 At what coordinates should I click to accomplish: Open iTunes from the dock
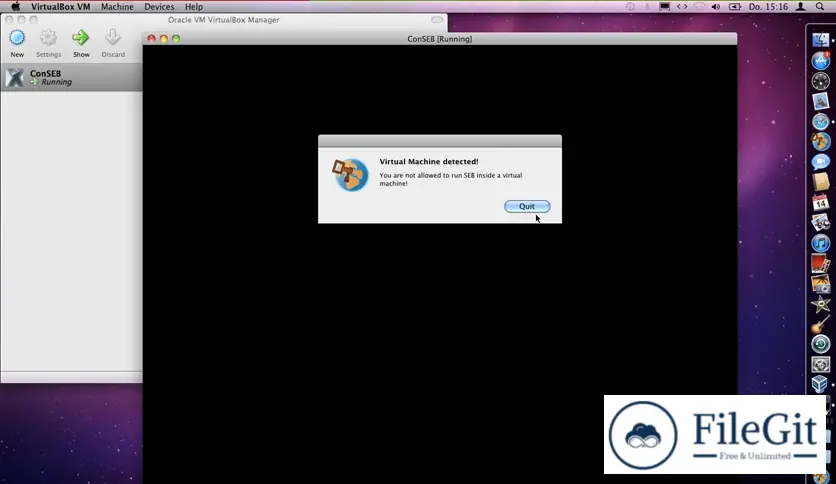pyautogui.click(x=821, y=243)
